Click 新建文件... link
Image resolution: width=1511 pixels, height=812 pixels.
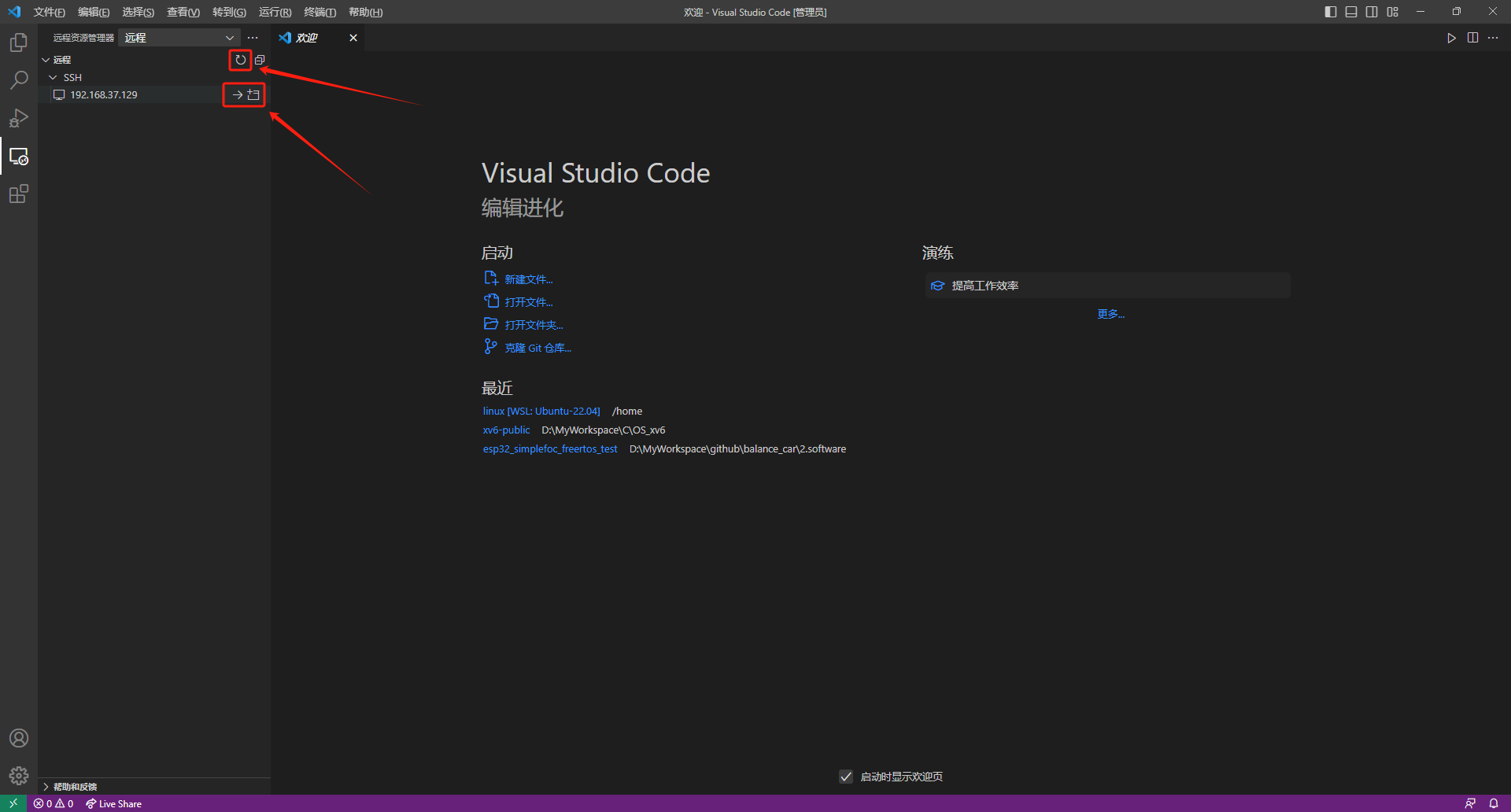click(x=529, y=279)
